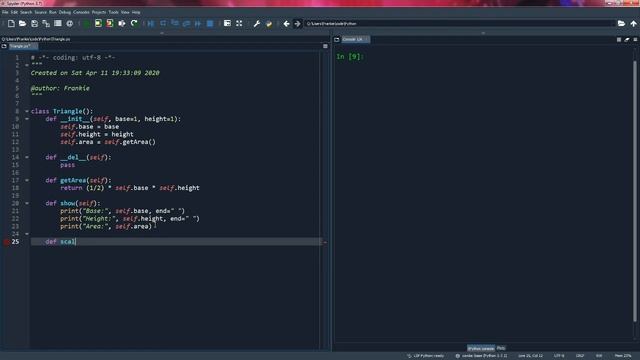Click the console vertical scrollbar

click(x=635, y=191)
